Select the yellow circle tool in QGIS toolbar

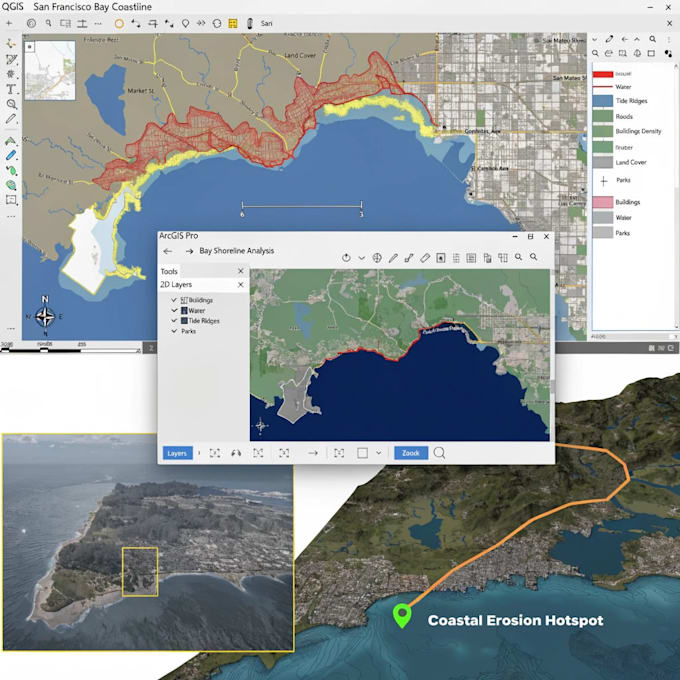click(x=119, y=24)
